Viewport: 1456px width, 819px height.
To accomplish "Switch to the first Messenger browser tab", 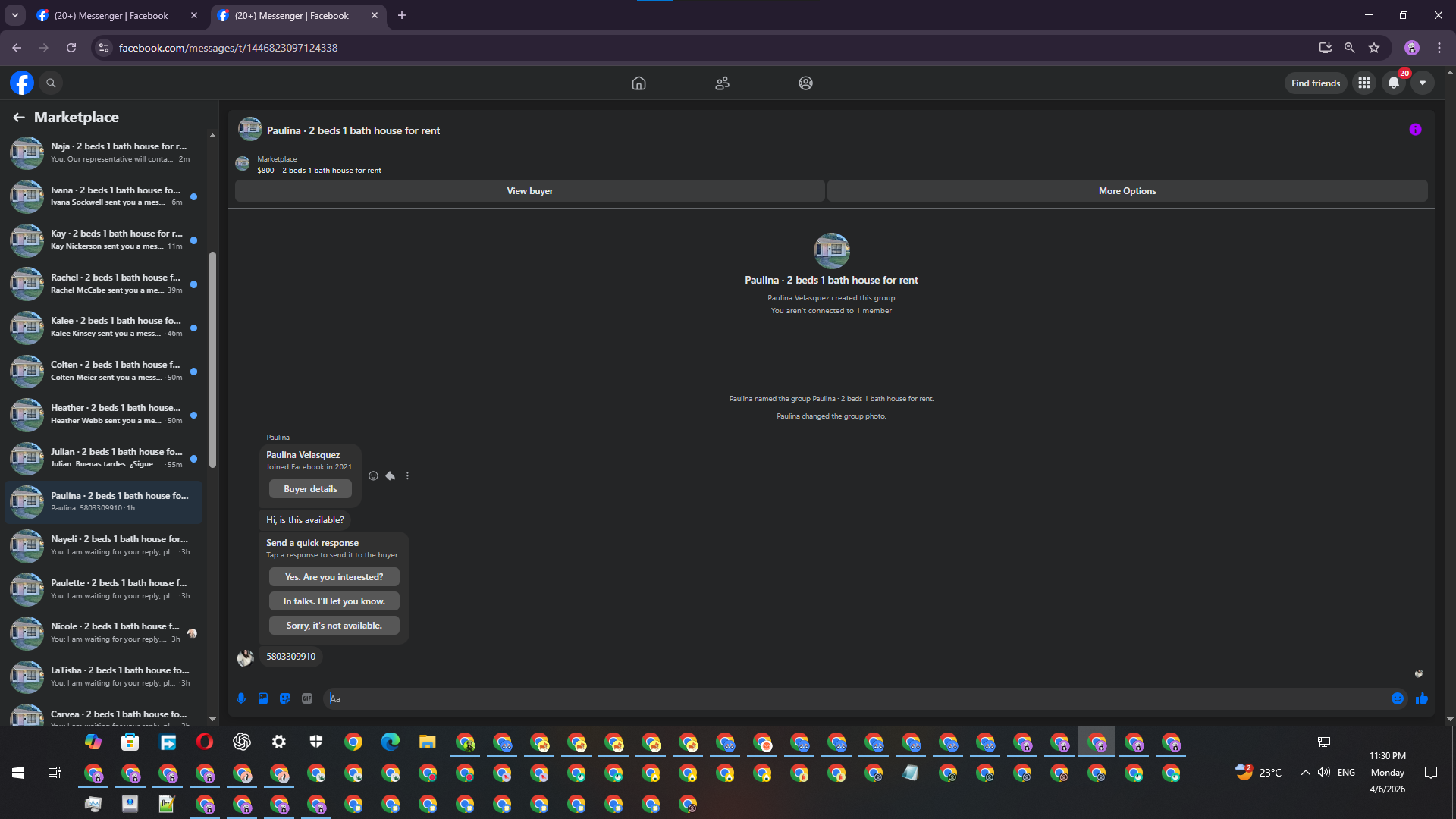I will pyautogui.click(x=118, y=15).
